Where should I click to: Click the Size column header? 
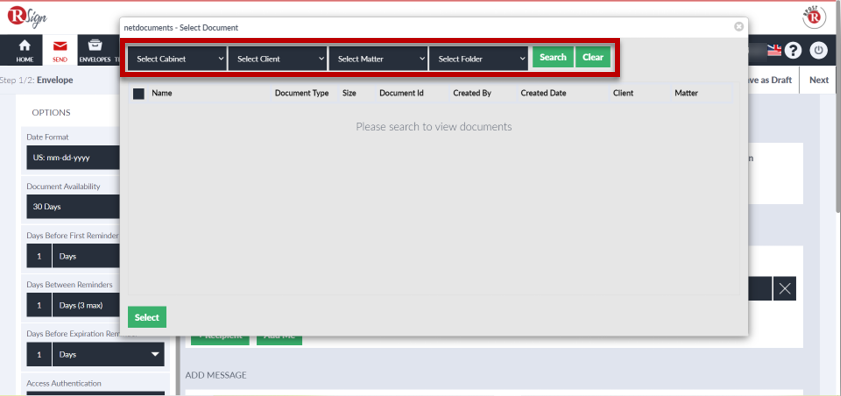pos(349,93)
